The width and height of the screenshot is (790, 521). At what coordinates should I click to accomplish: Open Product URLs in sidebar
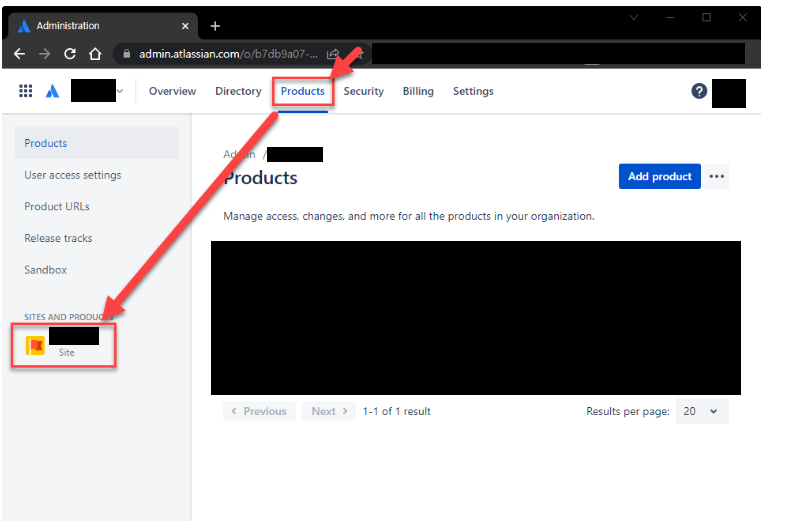[57, 207]
